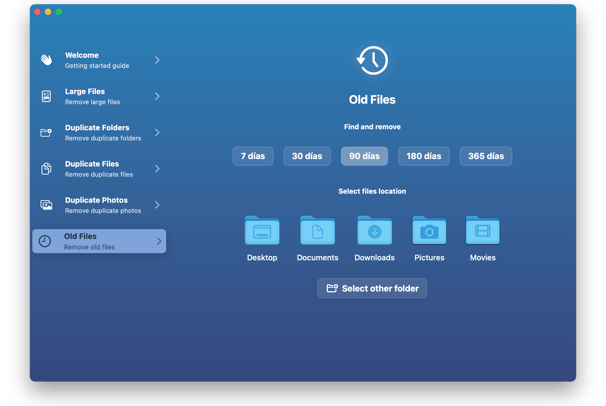Switch to the Duplicate Photos section
The height and width of the screenshot is (406, 606).
click(99, 205)
